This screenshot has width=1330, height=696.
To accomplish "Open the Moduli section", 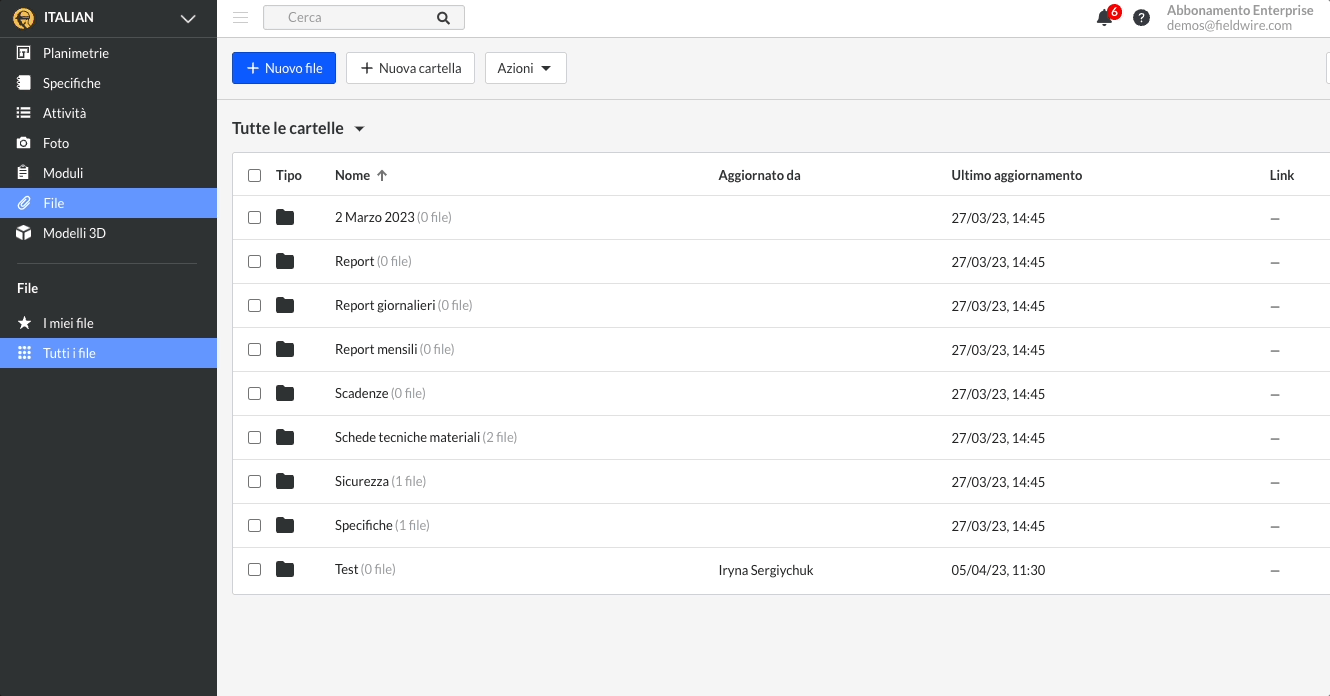I will 62,172.
